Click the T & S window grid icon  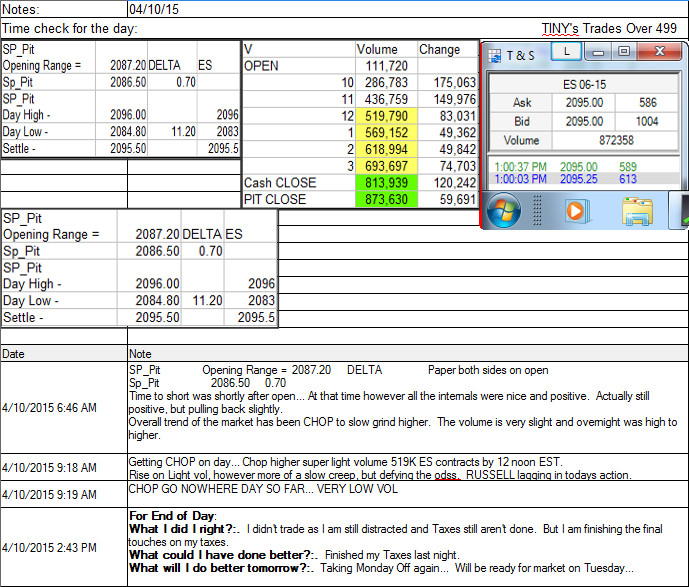pyautogui.click(x=494, y=56)
